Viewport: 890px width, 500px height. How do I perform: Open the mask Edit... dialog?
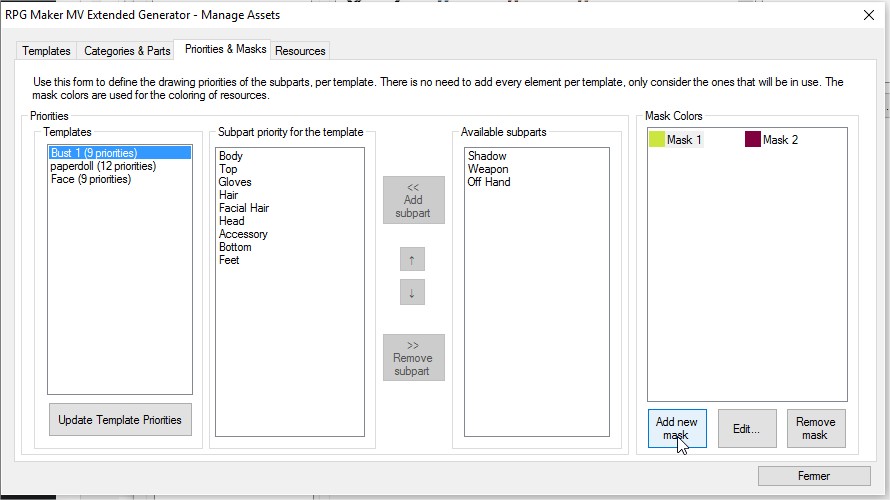coord(747,428)
